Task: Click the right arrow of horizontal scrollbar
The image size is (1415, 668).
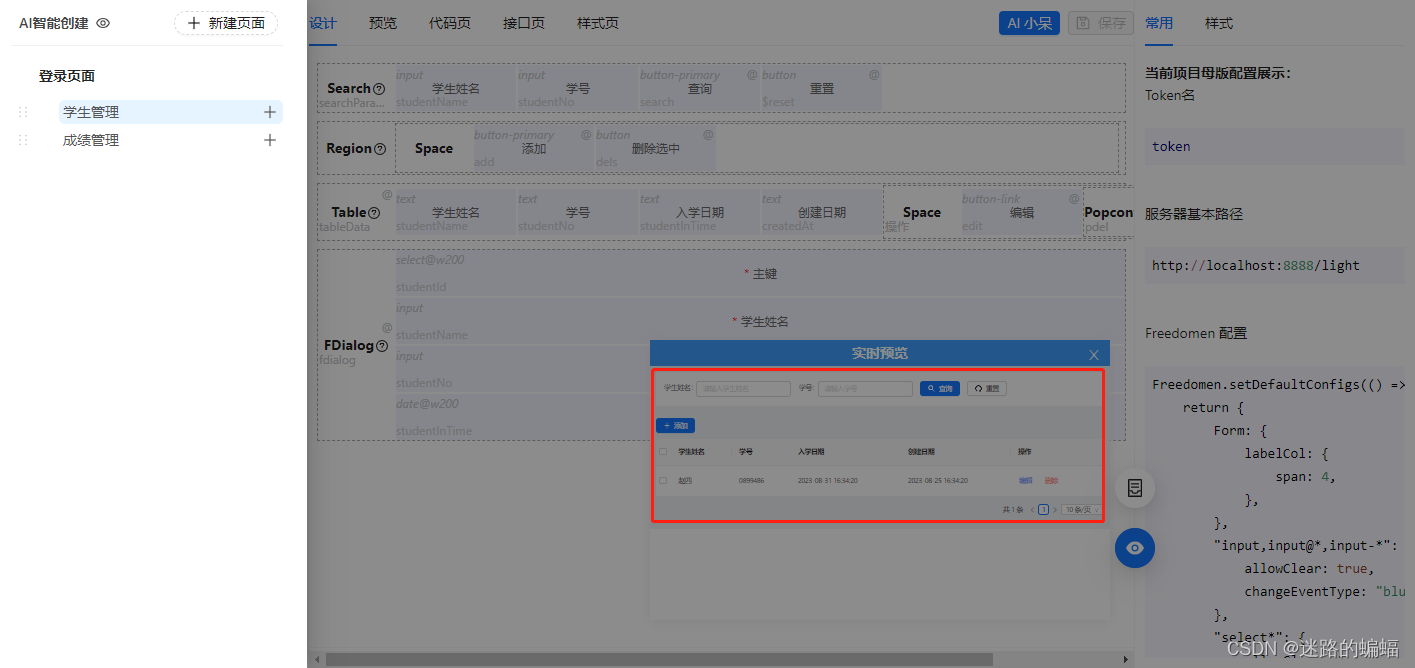Action: (1125, 660)
